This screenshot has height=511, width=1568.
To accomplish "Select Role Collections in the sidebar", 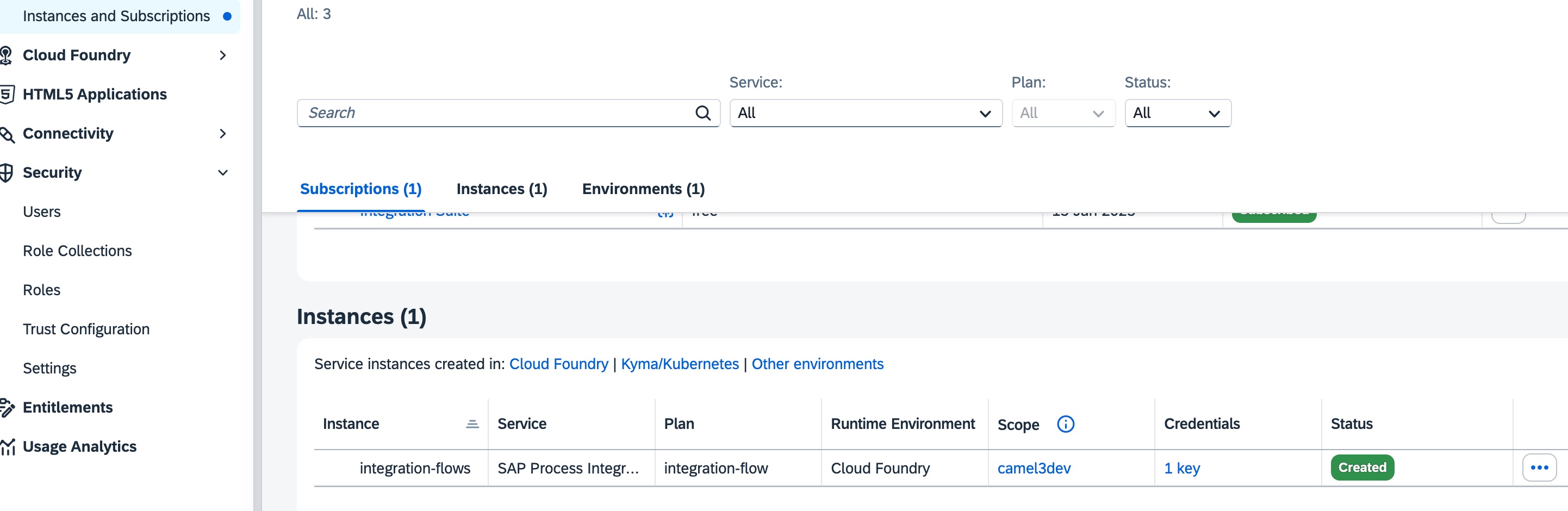I will [x=77, y=251].
